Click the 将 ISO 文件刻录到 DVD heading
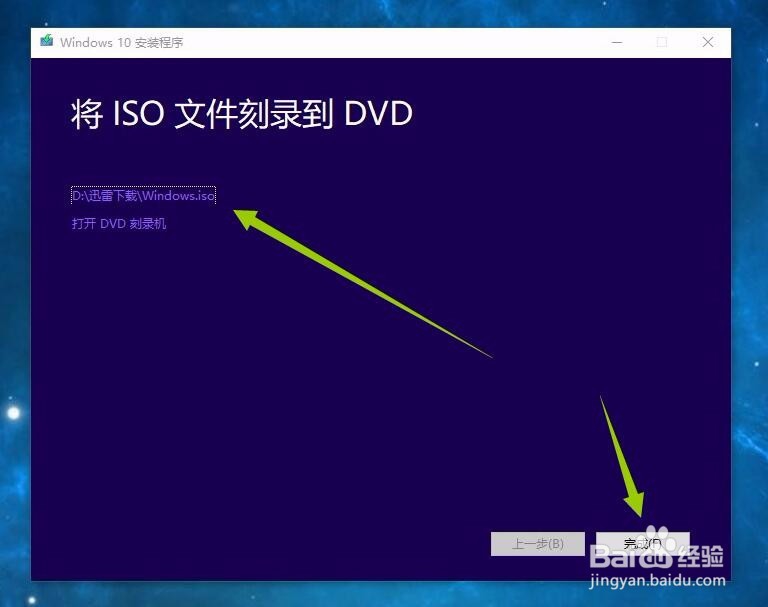Image resolution: width=768 pixels, height=607 pixels. (x=241, y=114)
